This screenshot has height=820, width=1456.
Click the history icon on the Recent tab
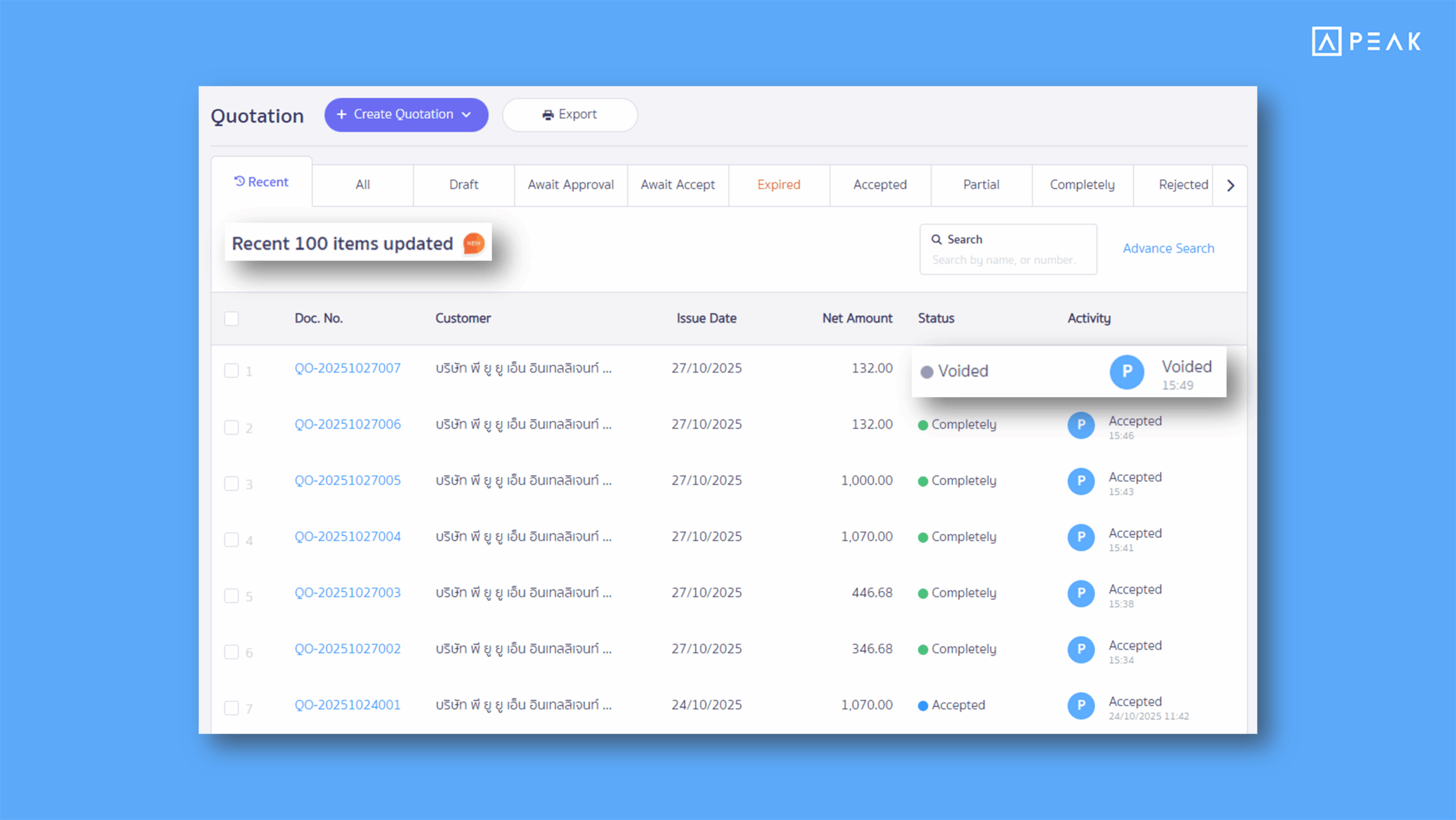coord(239,181)
